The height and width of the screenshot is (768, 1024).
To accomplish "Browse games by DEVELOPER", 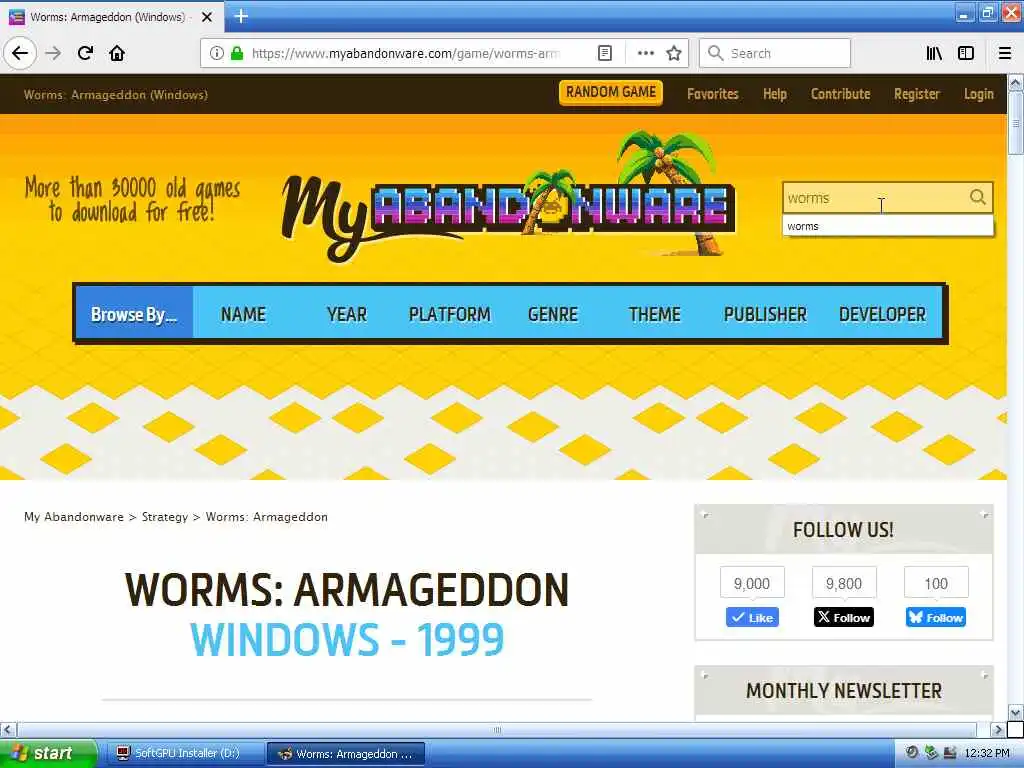I will (x=882, y=314).
